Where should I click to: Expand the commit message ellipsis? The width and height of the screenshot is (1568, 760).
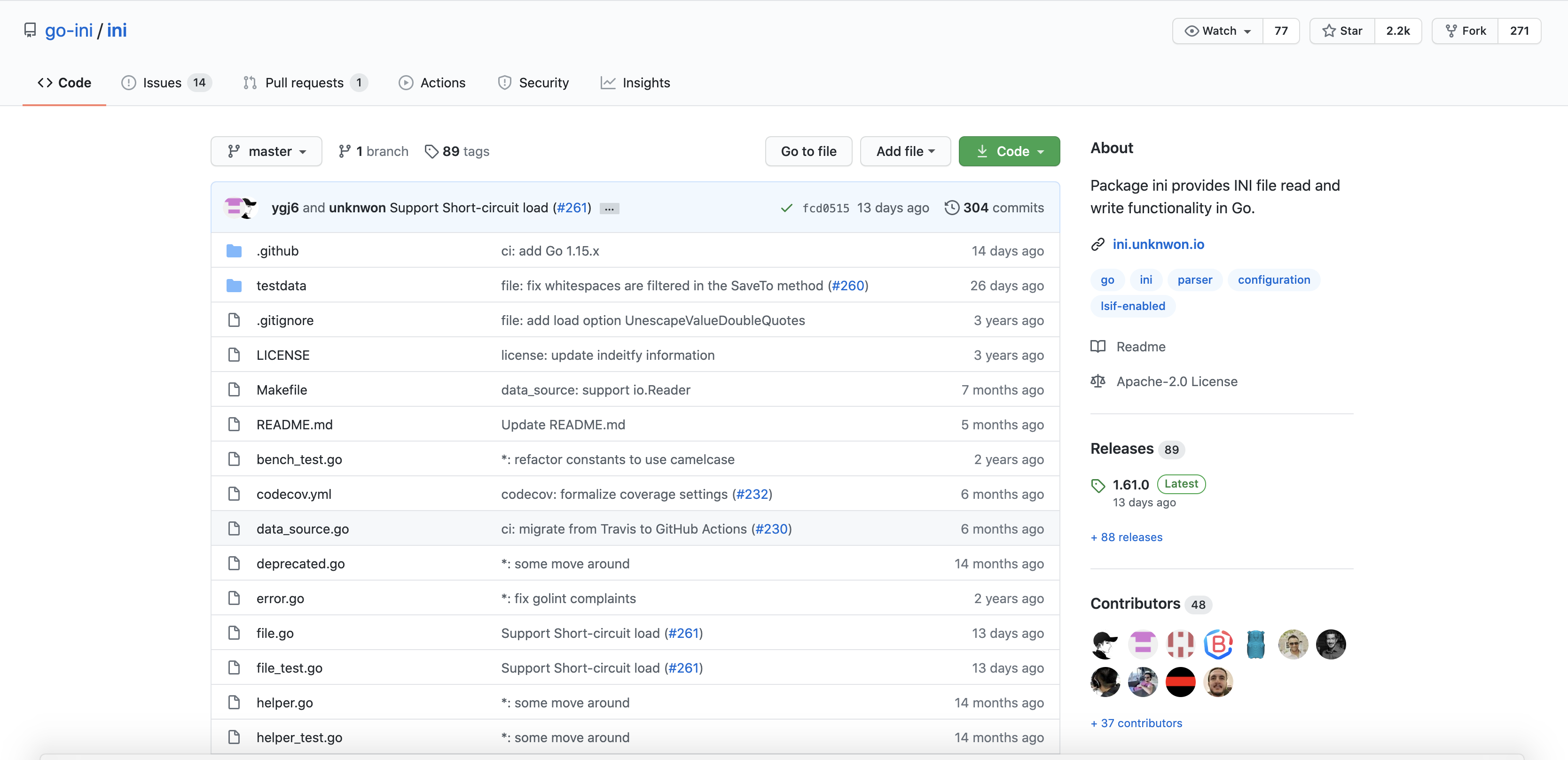point(609,208)
